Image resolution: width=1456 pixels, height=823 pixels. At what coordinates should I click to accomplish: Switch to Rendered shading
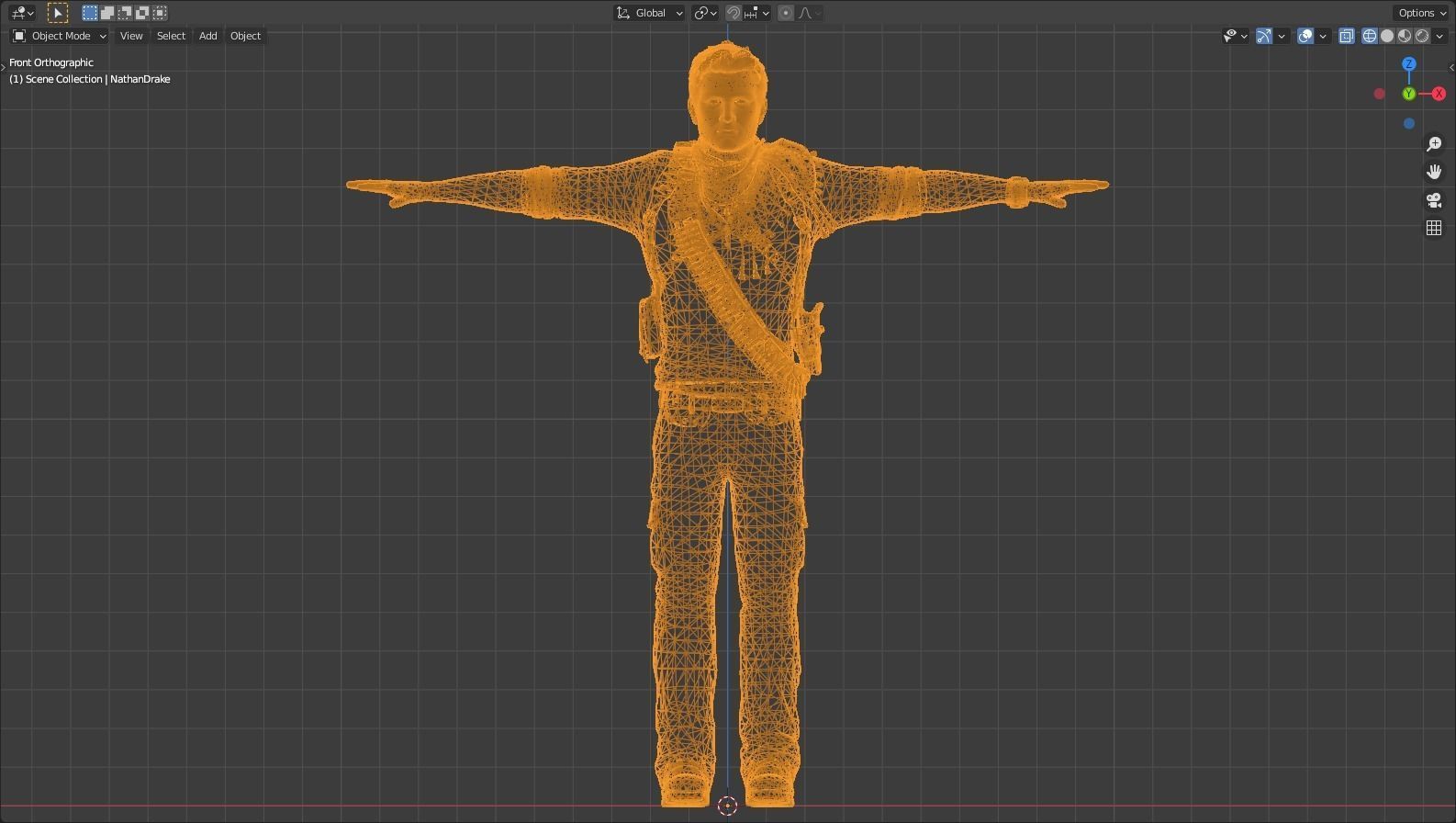(1422, 36)
